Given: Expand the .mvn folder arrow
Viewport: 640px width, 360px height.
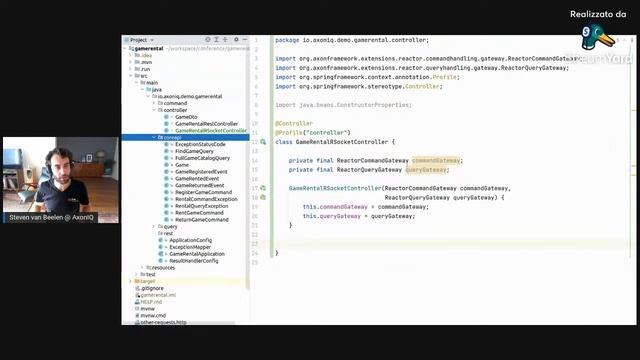Looking at the screenshot, I should pos(131,62).
